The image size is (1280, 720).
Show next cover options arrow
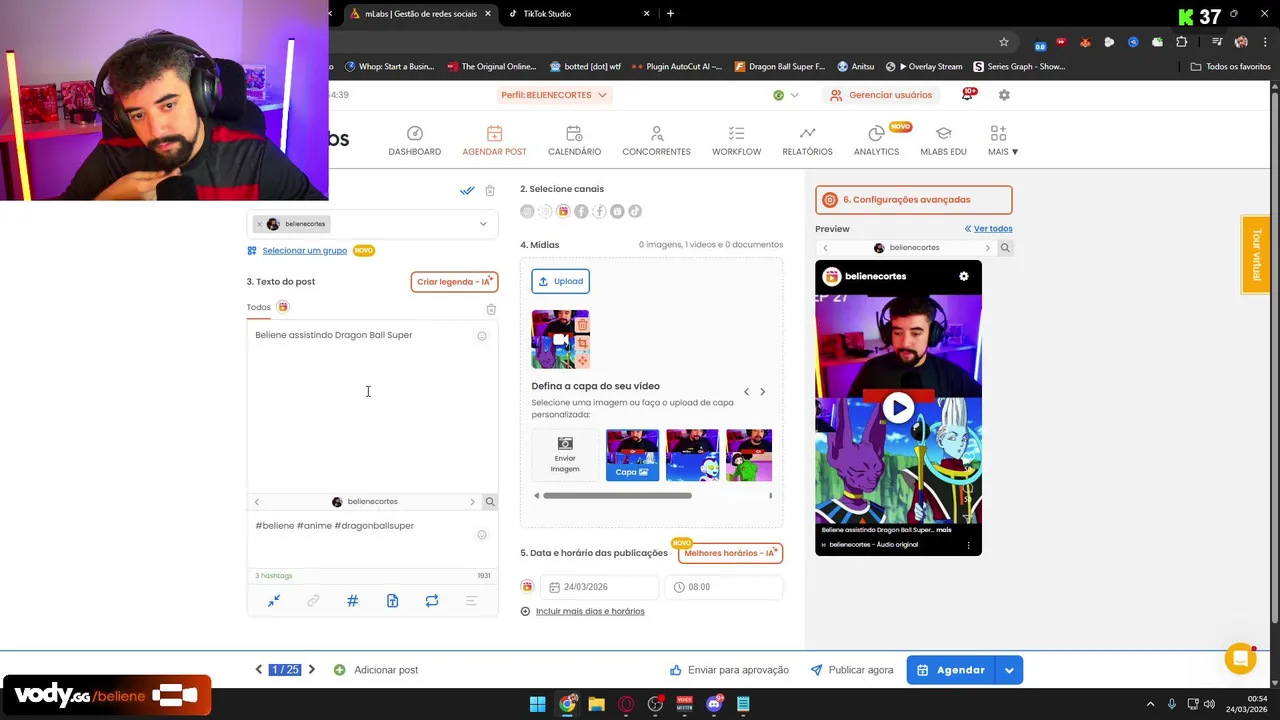[763, 392]
